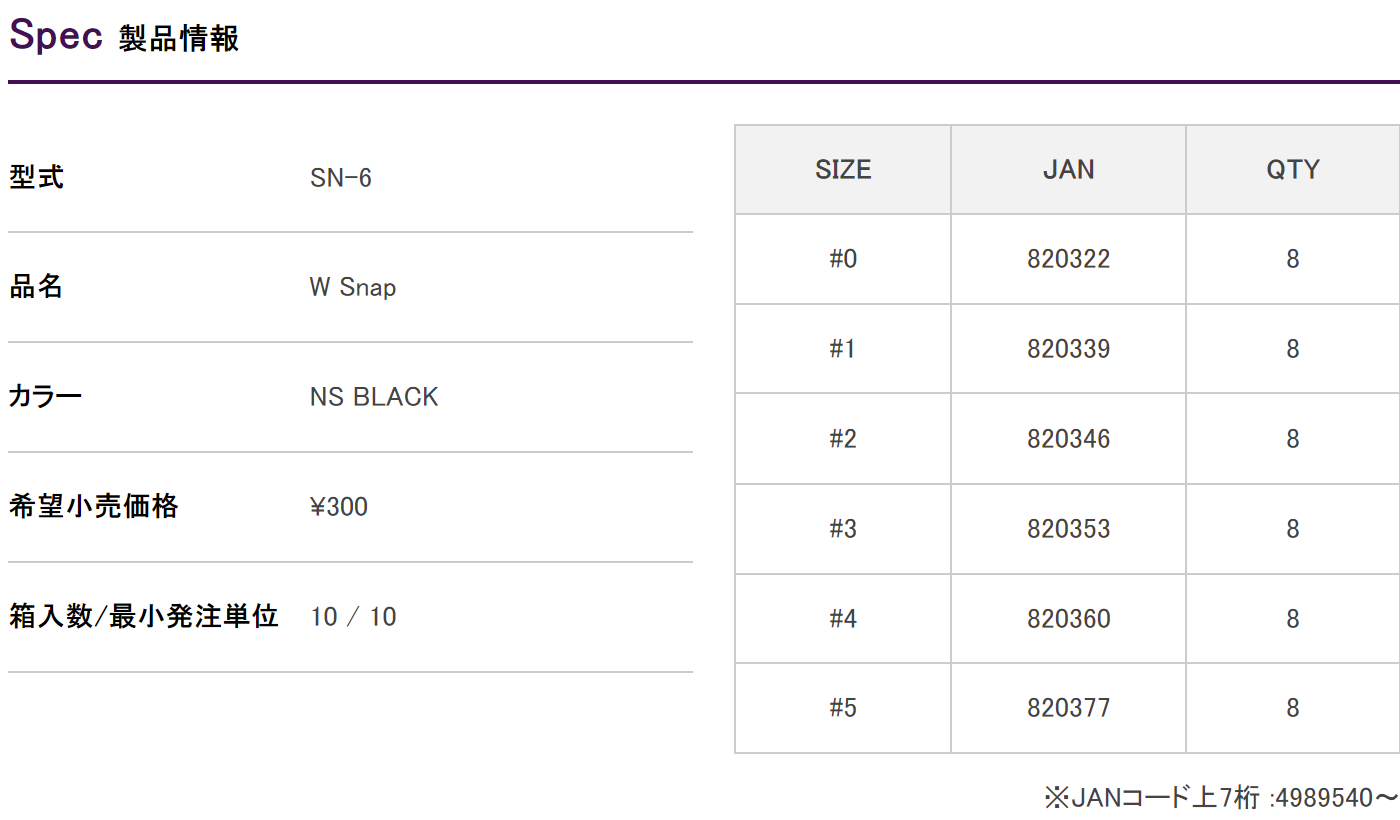Select the #1 size cell

[843, 349]
